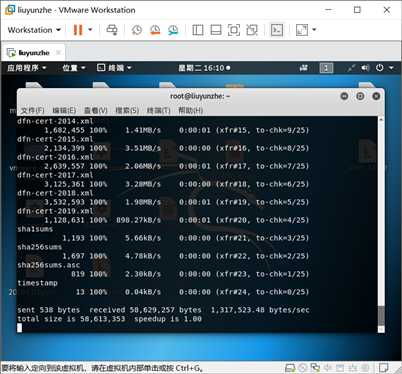This screenshot has height=374, width=402.
Task: Click the timestamp line in terminal
Action: pos(37,283)
